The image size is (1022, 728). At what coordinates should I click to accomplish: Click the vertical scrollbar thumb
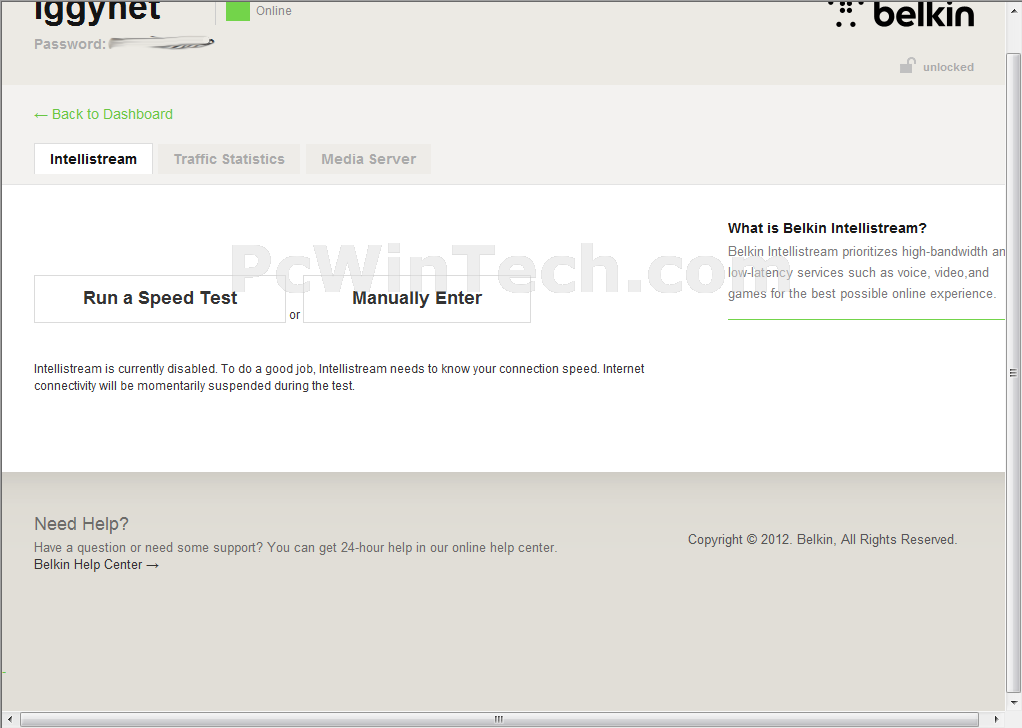click(x=1013, y=373)
